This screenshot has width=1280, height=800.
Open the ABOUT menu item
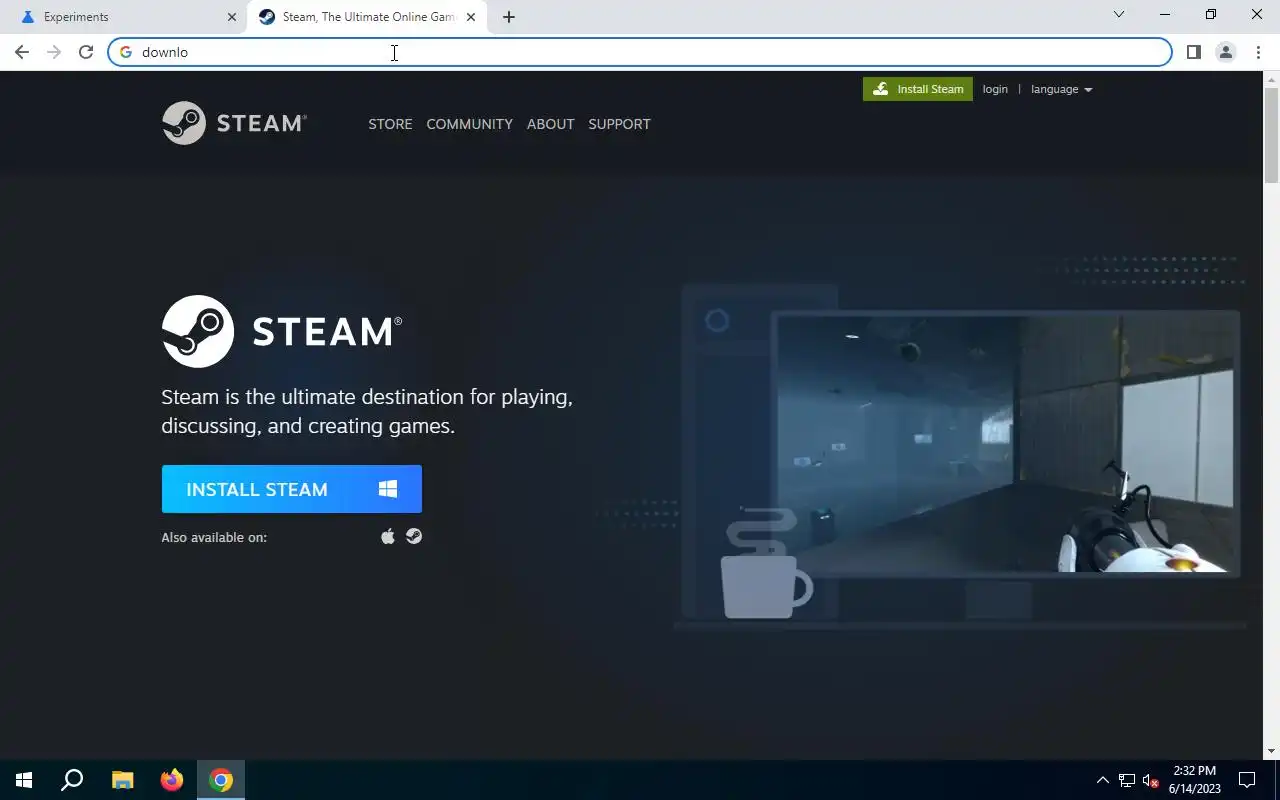click(x=550, y=124)
